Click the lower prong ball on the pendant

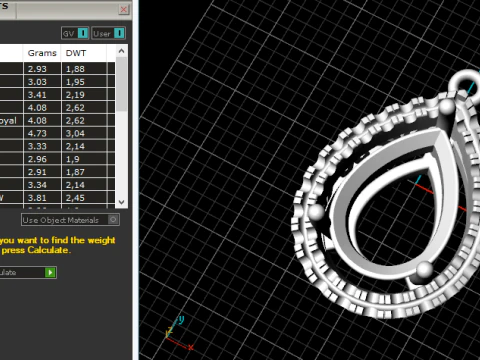tap(424, 269)
